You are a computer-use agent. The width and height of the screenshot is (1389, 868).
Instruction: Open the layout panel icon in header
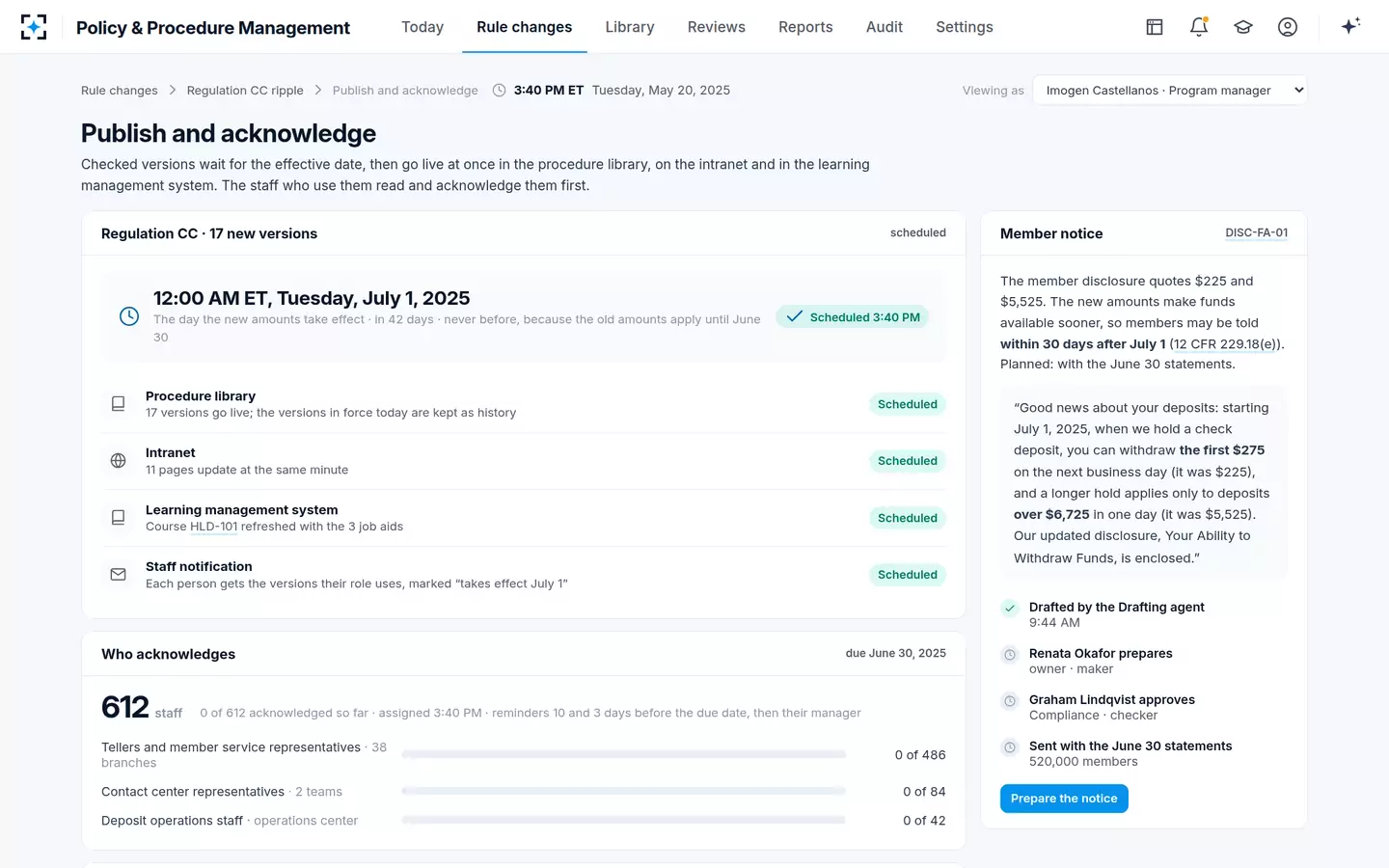tap(1155, 27)
